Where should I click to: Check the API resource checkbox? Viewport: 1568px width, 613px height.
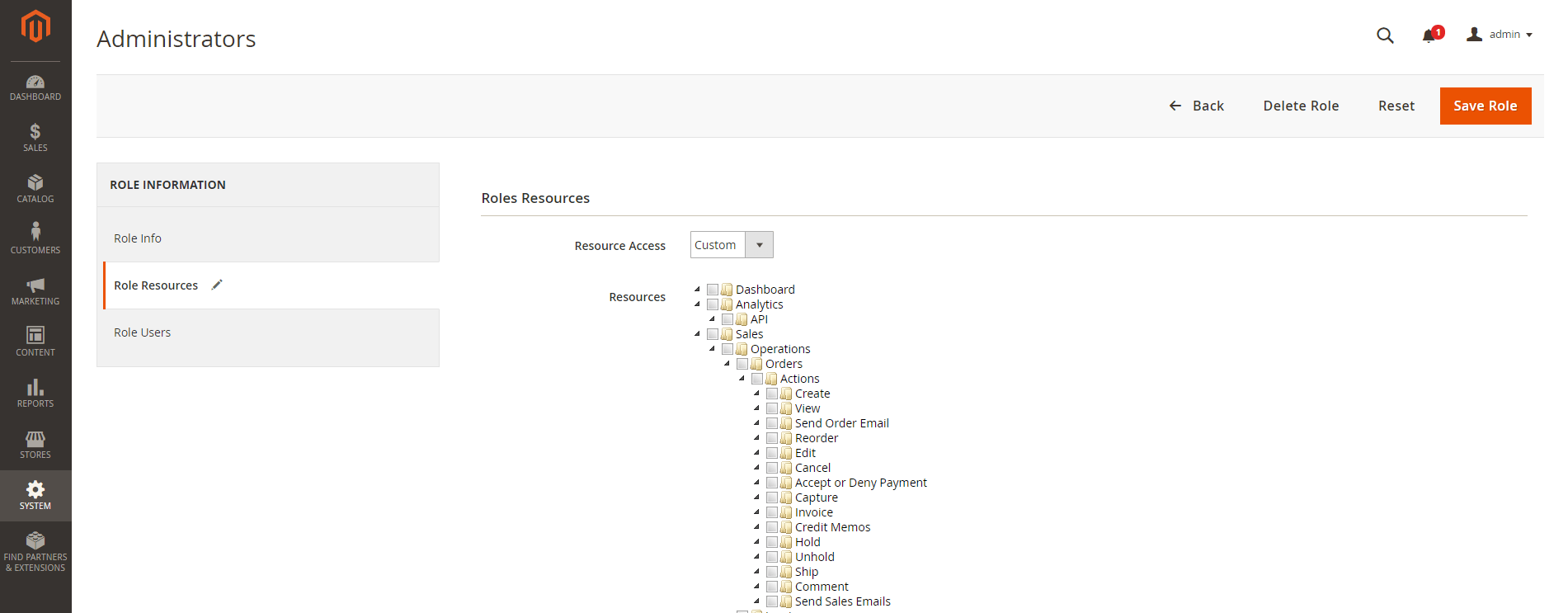[x=727, y=319]
